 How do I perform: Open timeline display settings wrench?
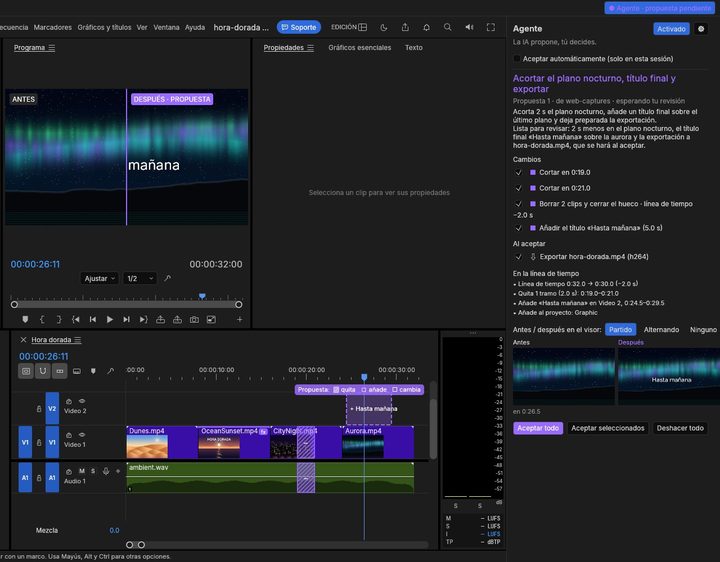click(x=110, y=371)
